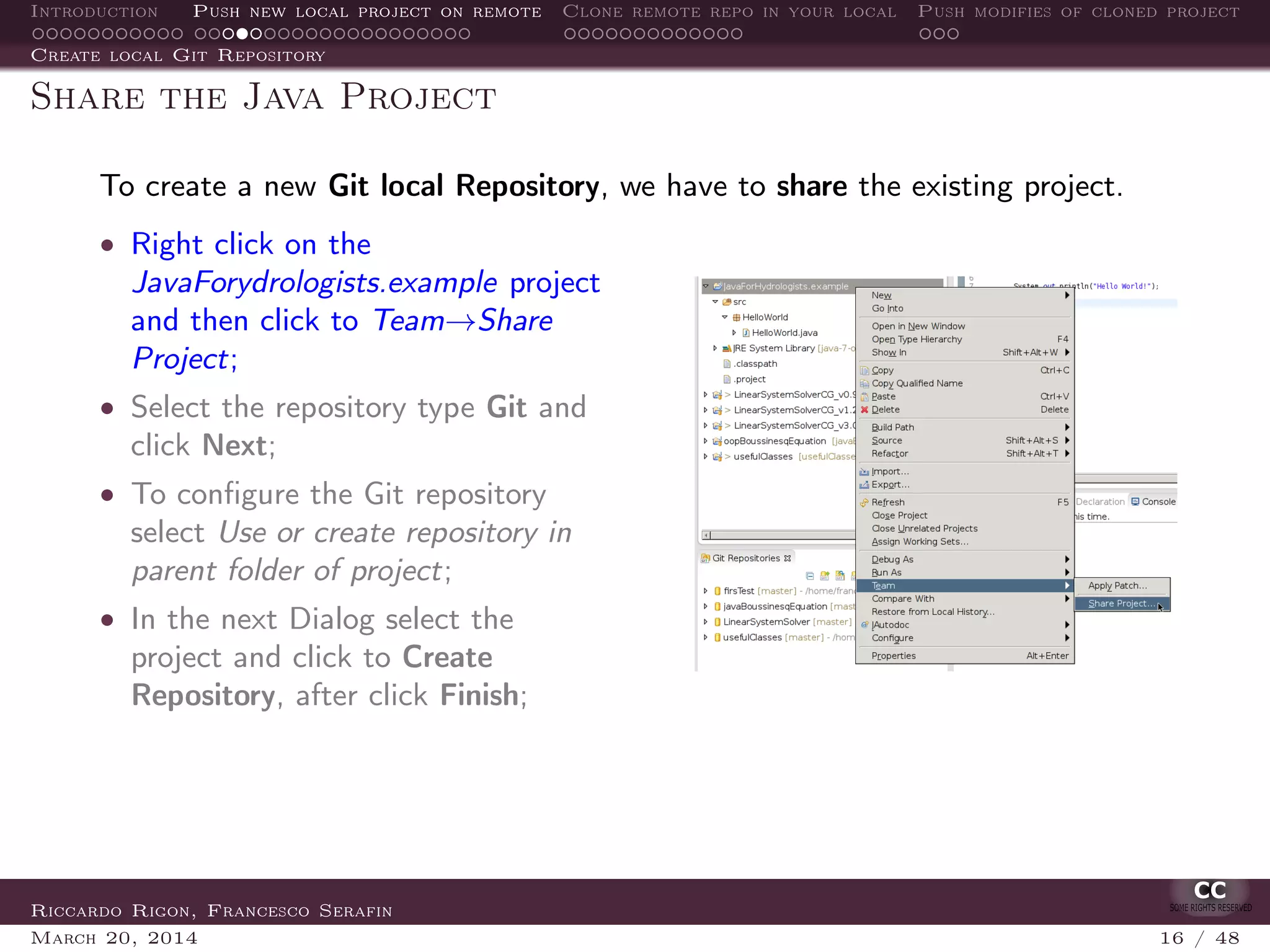Click the Add existing Git repository toolbar icon
Image resolution: width=1270 pixels, height=952 pixels.
pyautogui.click(x=825, y=576)
